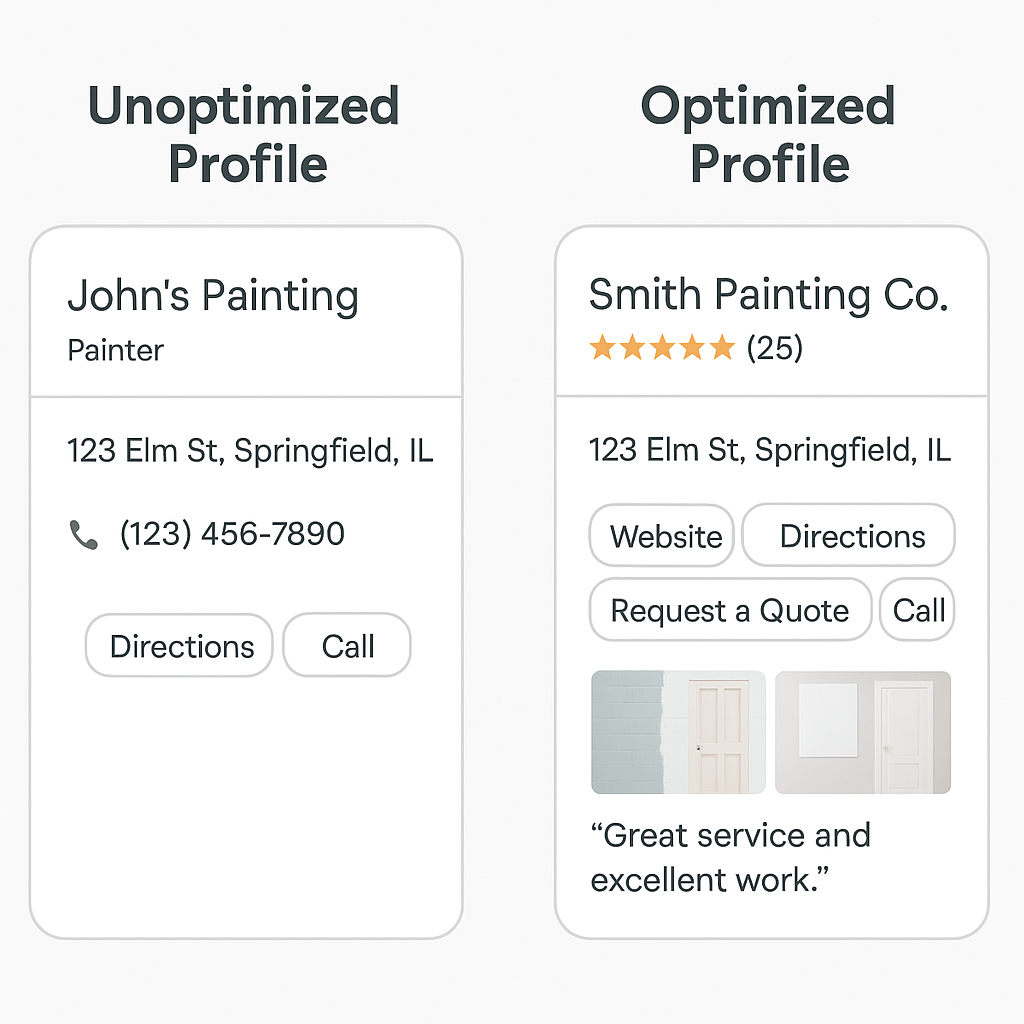Click the phone number (123) 456-7890

(x=232, y=534)
